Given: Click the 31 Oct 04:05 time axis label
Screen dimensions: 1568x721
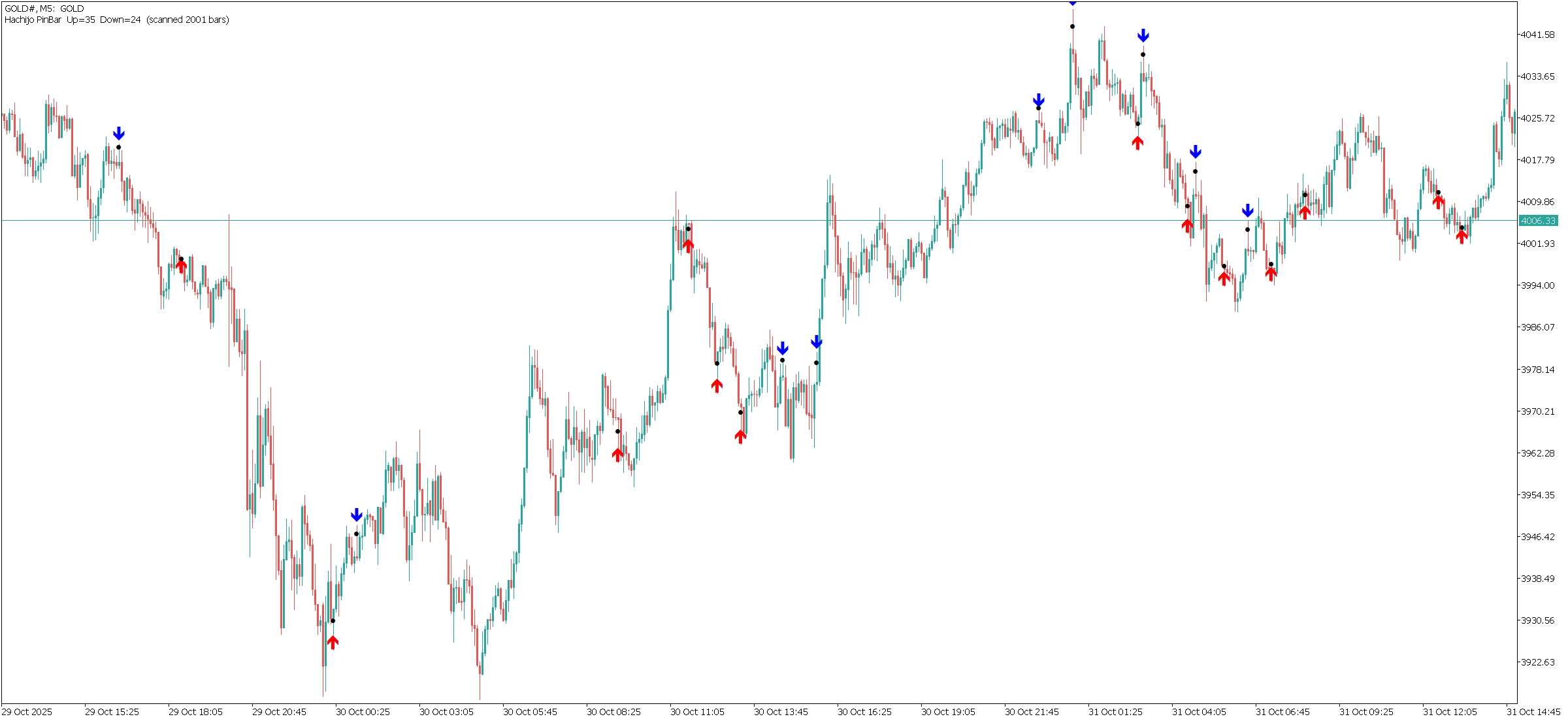Looking at the screenshot, I should coord(1198,712).
